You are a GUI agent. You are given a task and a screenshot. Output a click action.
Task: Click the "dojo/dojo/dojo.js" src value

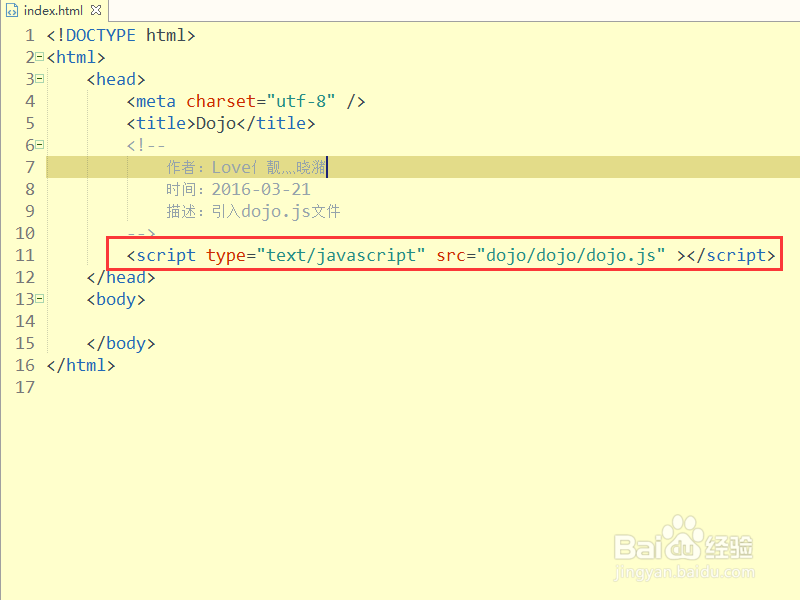click(570, 255)
